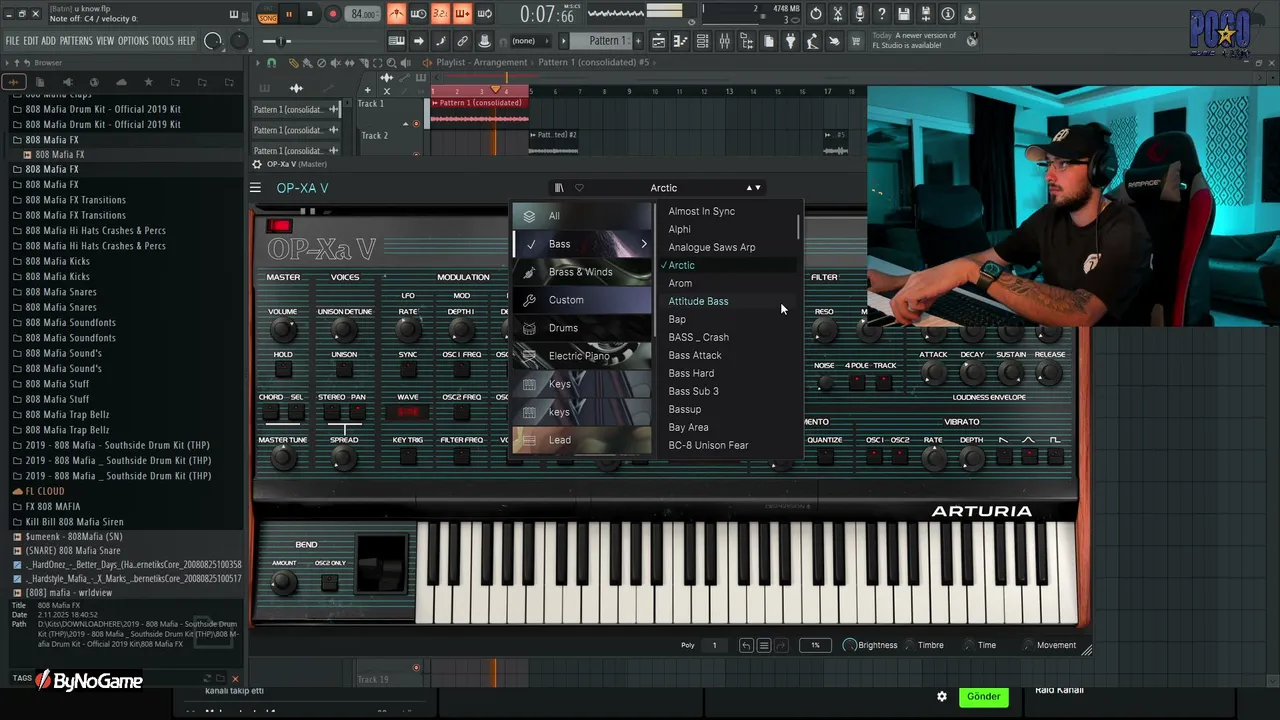Open the settings gear icon beside Gönder

(942, 697)
